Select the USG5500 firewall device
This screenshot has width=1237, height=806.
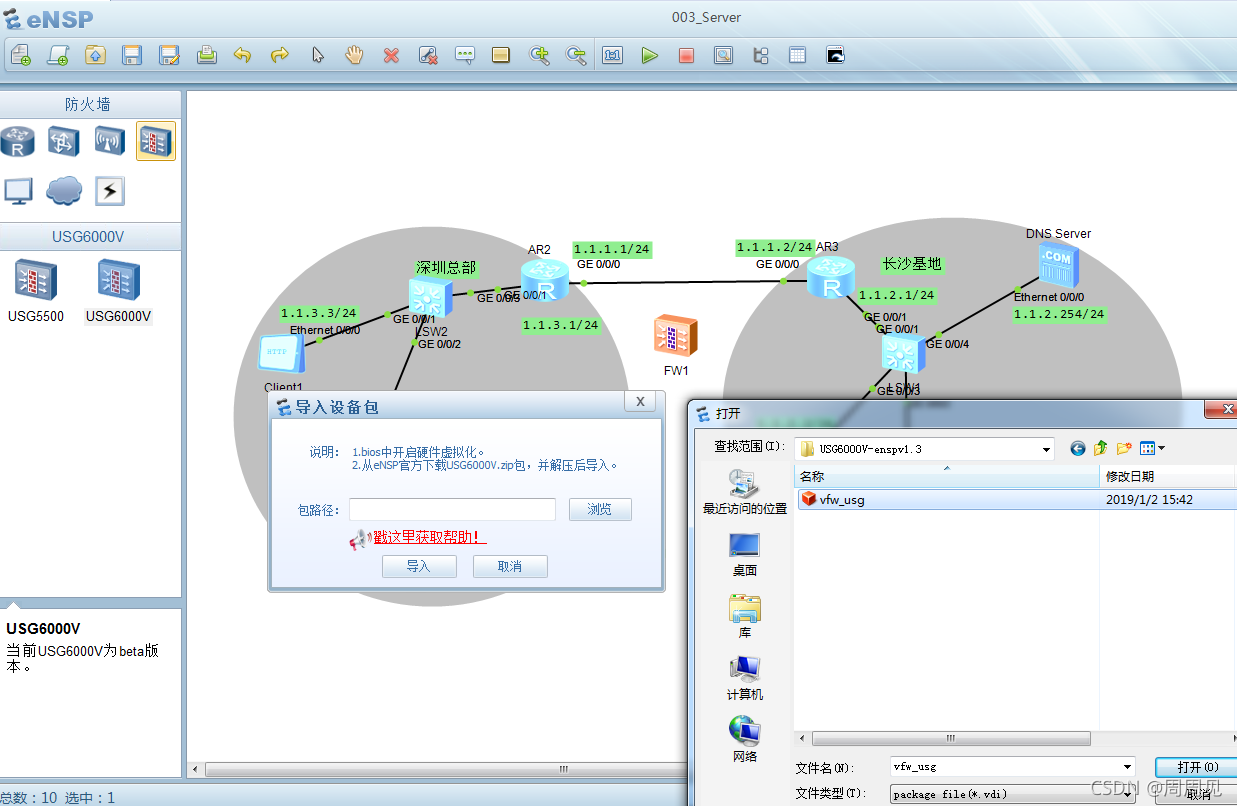tap(36, 280)
